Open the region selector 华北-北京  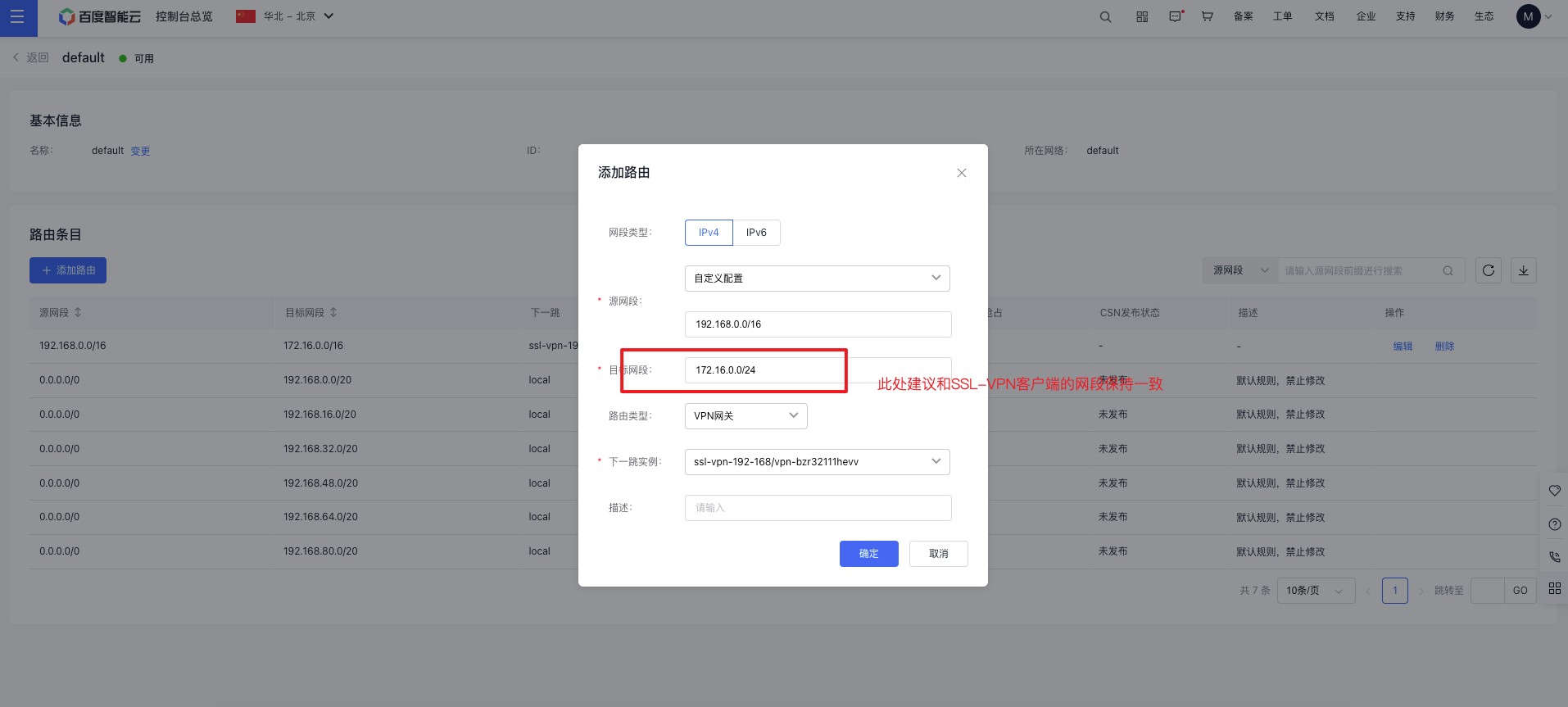pyautogui.click(x=285, y=16)
